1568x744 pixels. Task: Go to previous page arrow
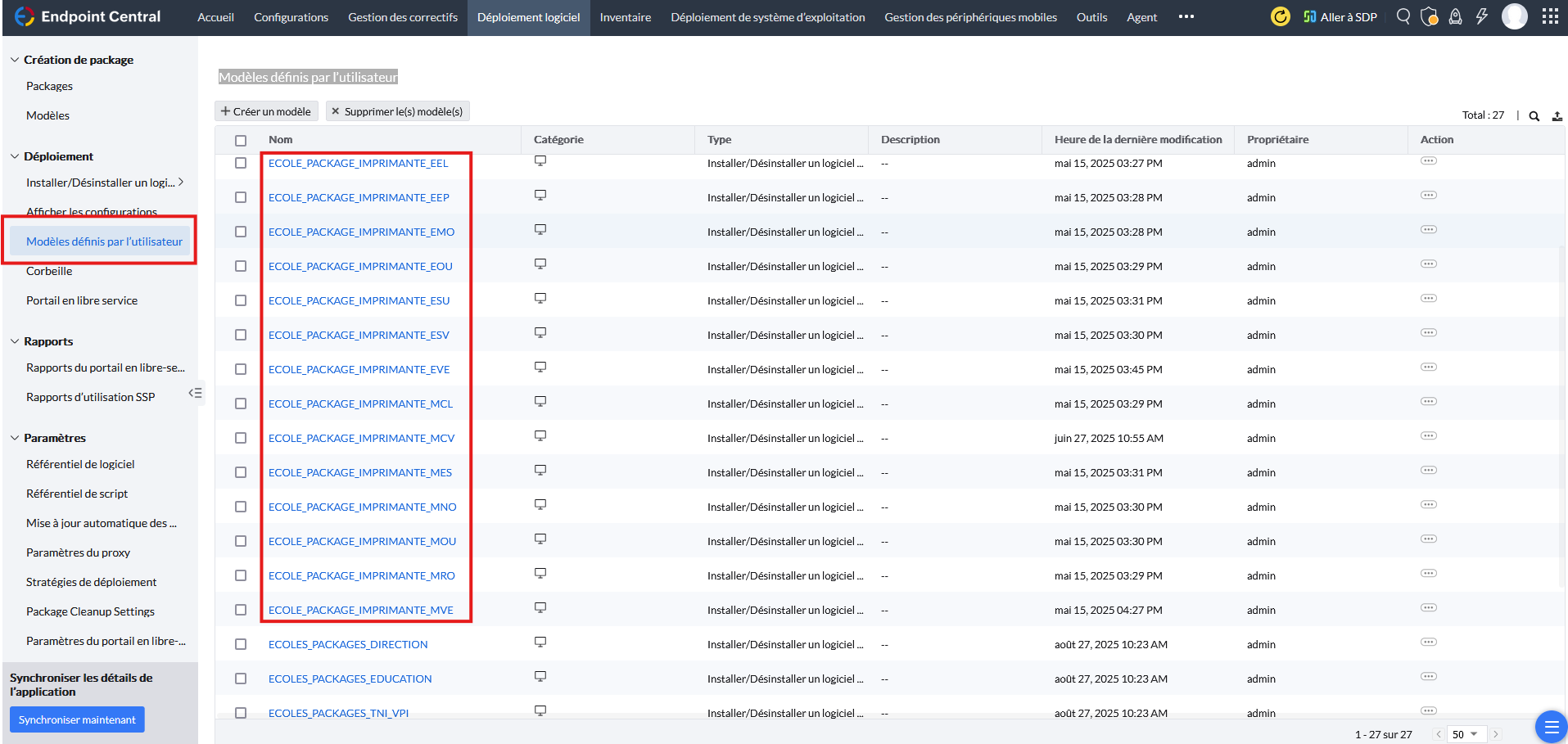1439,734
